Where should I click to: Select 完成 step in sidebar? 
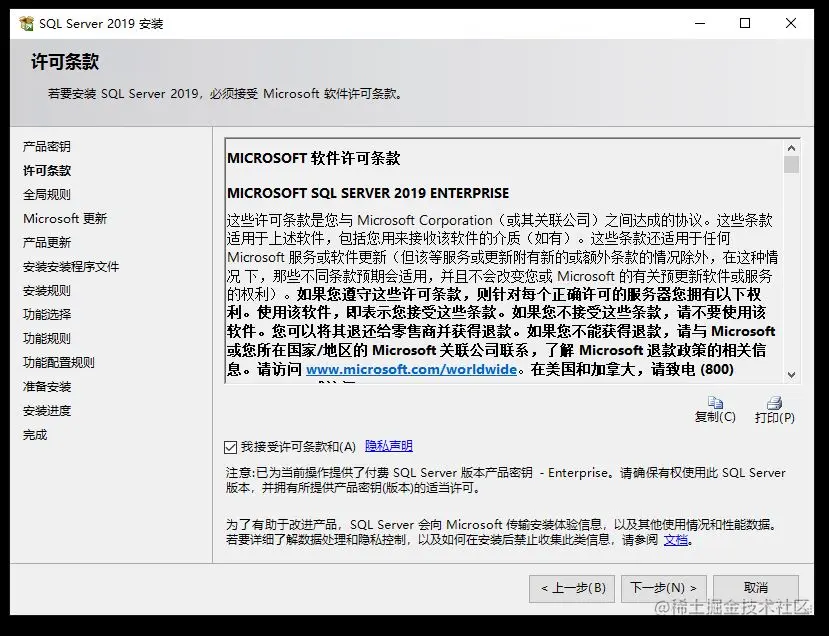coord(35,435)
